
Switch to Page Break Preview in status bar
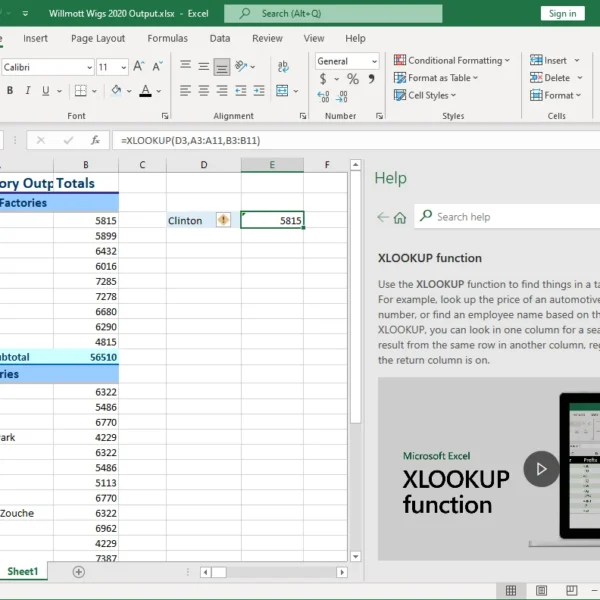click(x=571, y=590)
